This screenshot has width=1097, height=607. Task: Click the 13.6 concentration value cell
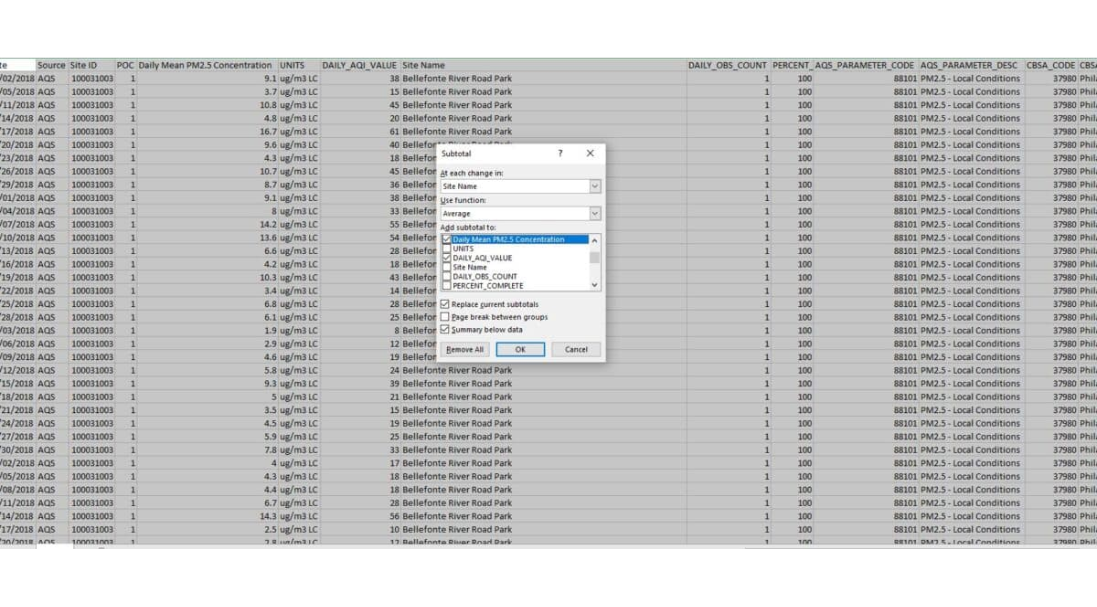pos(206,238)
